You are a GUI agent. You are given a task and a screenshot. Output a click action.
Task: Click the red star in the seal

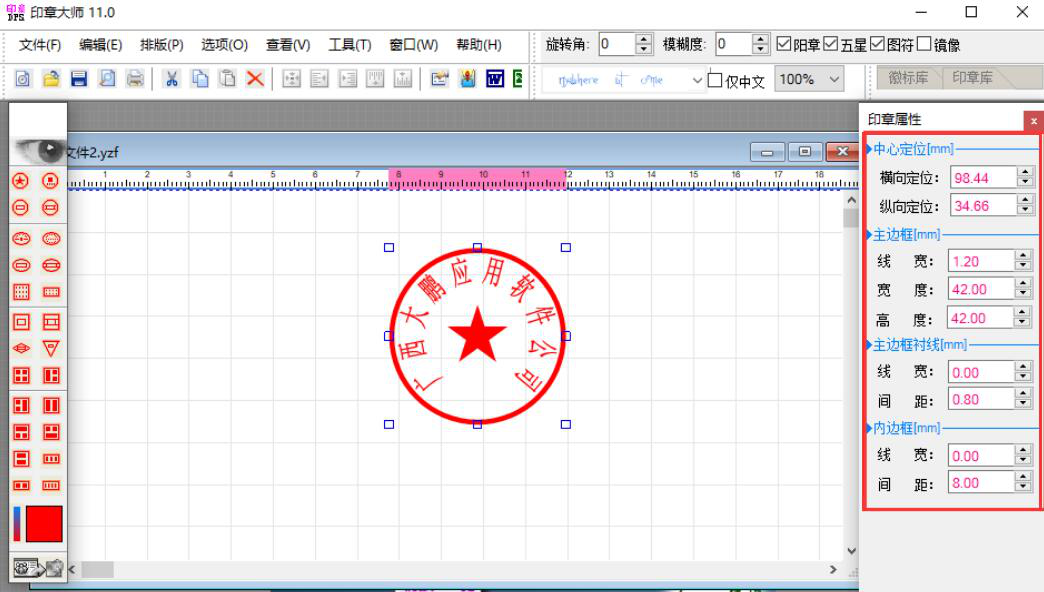477,334
